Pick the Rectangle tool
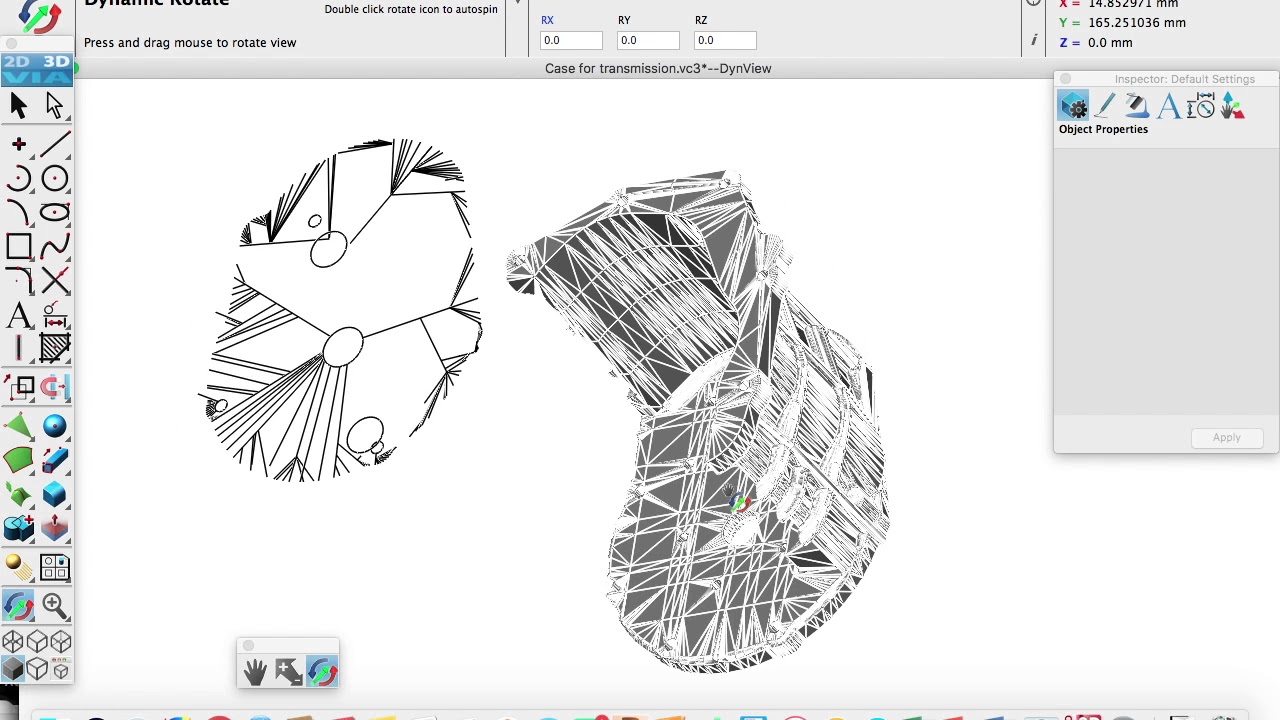 [x=18, y=246]
